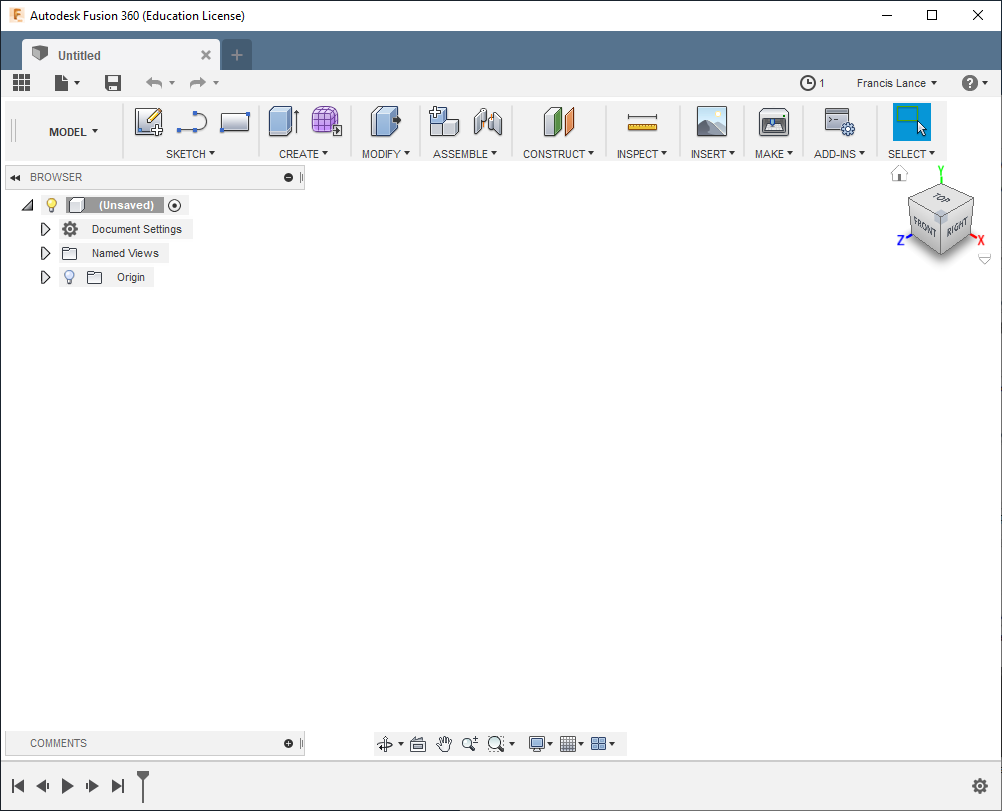Open the Francis Lance account dropdown
Image resolution: width=1002 pixels, height=811 pixels.
(897, 83)
